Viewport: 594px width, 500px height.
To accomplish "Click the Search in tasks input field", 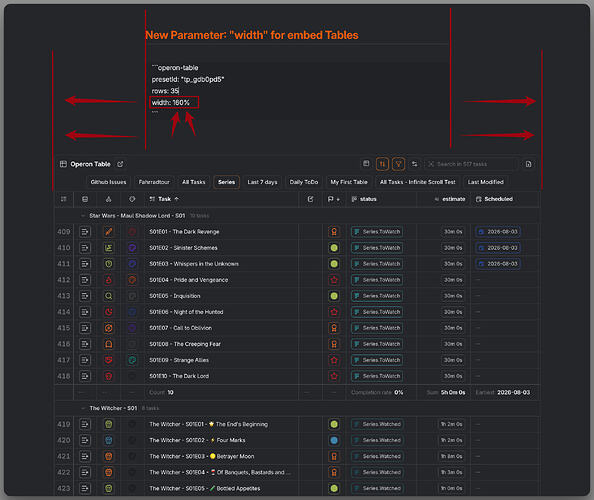I will click(x=471, y=164).
